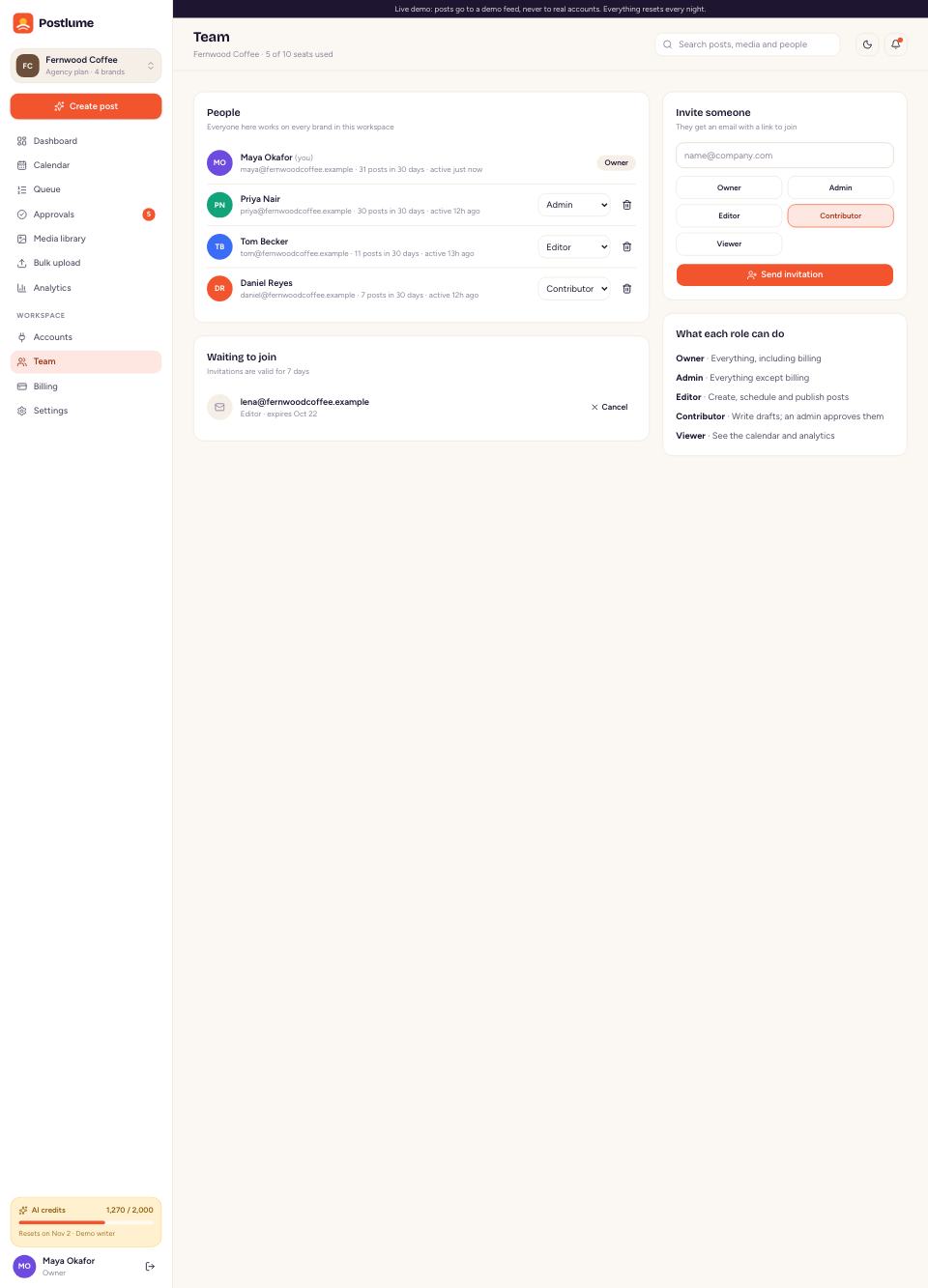Click the AI credits sparkle icon
928x1288 pixels.
(23, 1210)
